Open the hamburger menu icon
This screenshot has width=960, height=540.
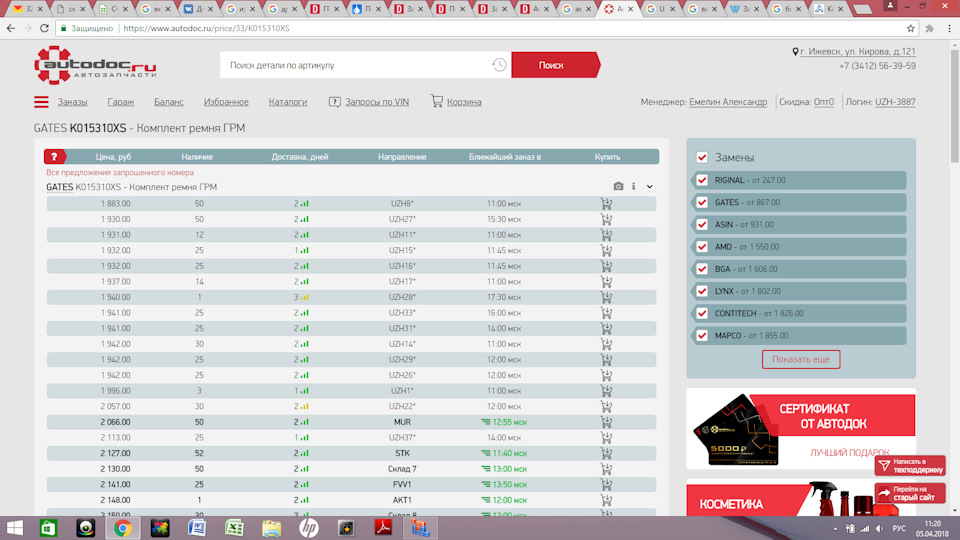(x=41, y=102)
